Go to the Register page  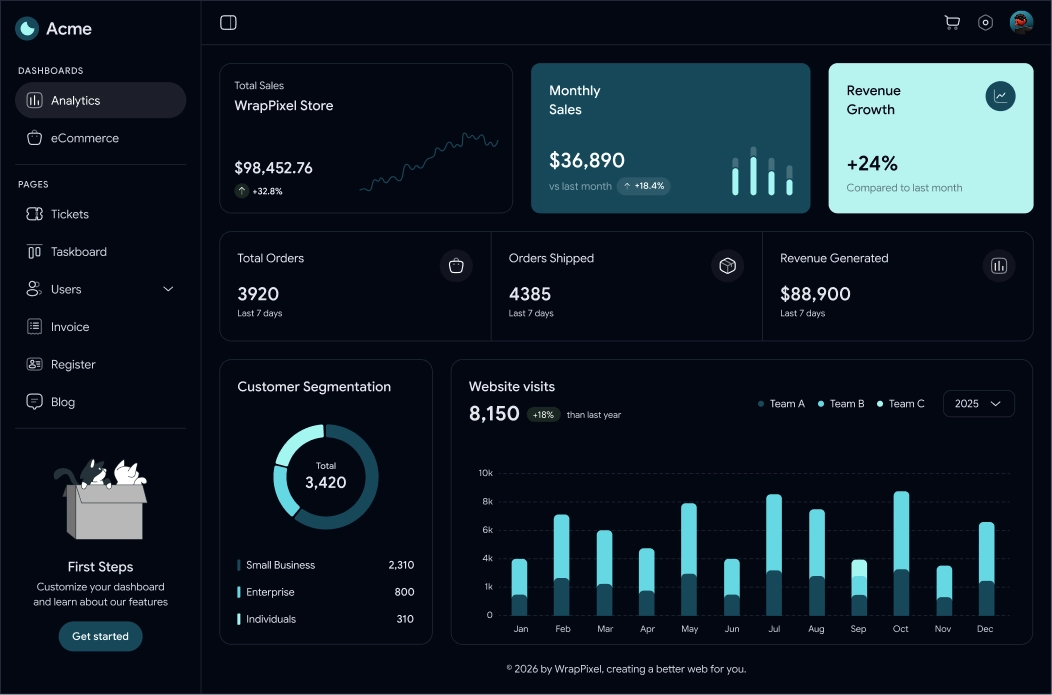(x=101, y=364)
